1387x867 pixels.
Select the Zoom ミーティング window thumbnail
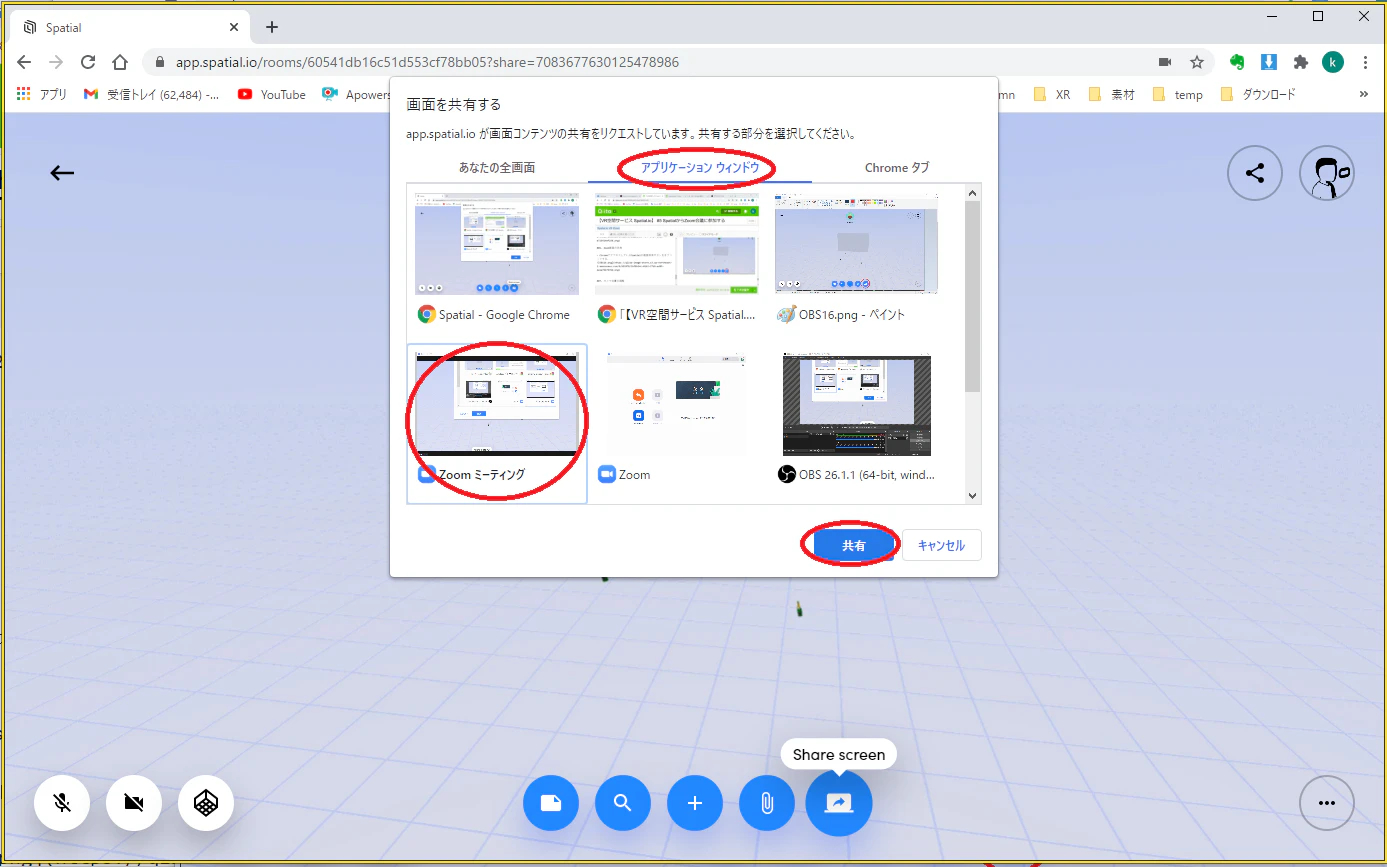(x=496, y=405)
